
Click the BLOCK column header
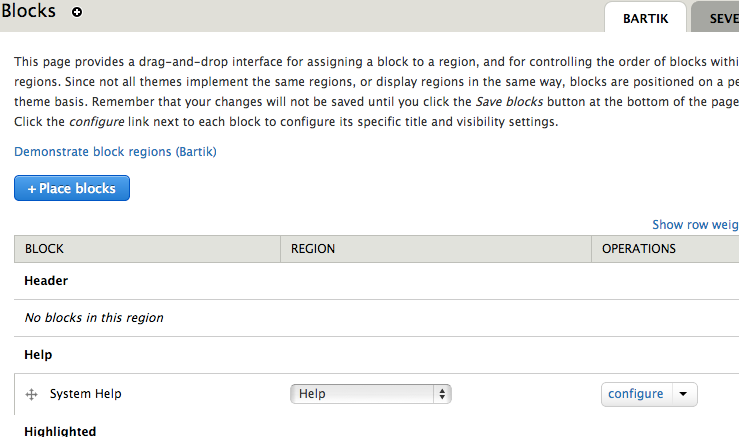click(44, 249)
